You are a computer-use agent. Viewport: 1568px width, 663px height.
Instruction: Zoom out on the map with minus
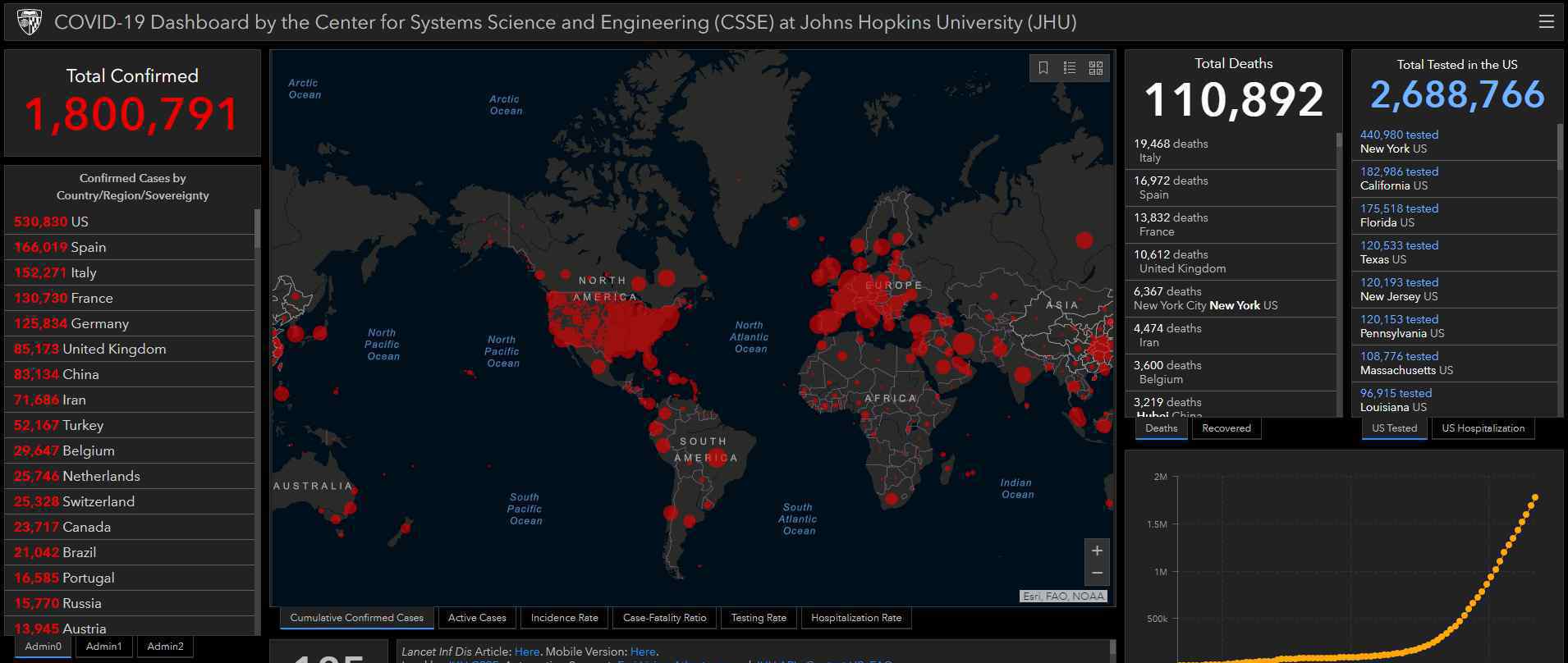1097,574
